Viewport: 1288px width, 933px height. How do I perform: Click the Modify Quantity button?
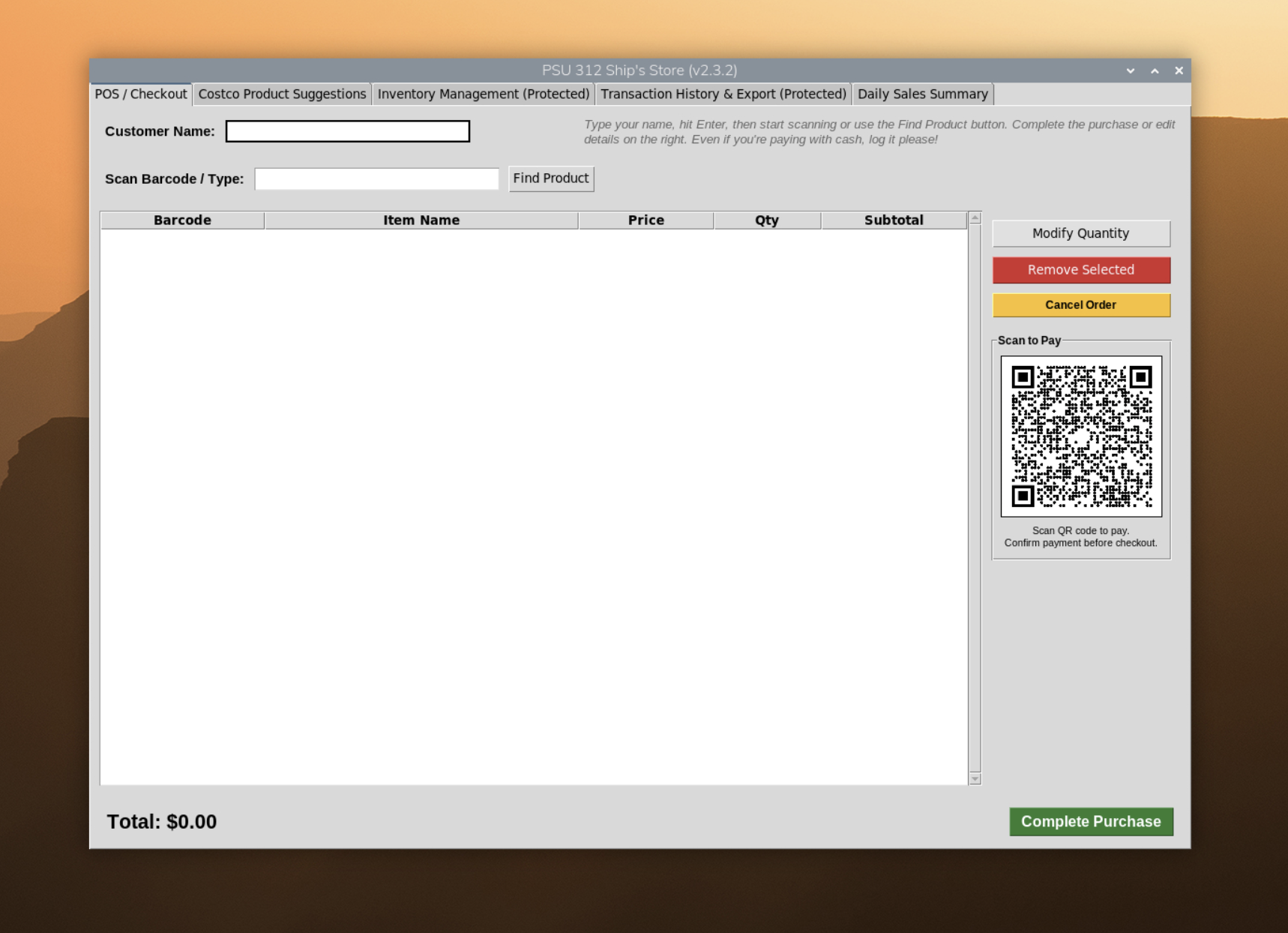[1081, 233]
